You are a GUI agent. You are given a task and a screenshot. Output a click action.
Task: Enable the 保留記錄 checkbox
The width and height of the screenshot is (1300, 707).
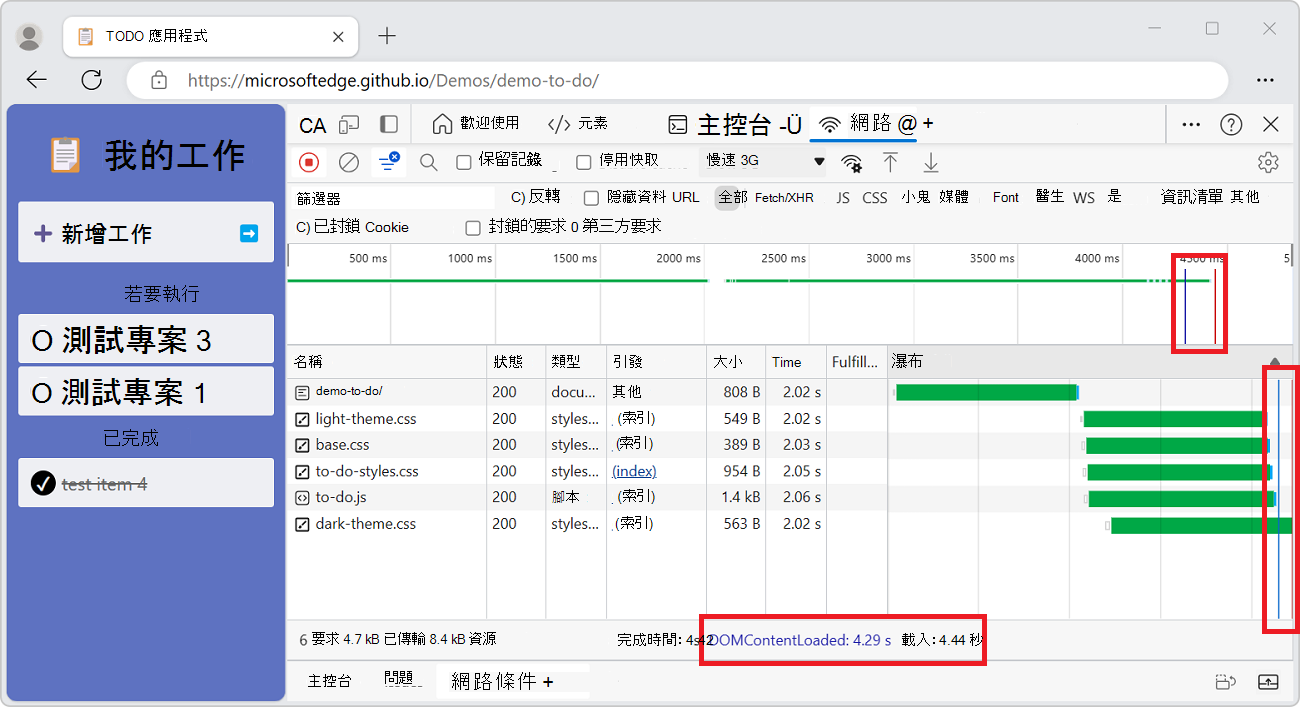point(464,161)
